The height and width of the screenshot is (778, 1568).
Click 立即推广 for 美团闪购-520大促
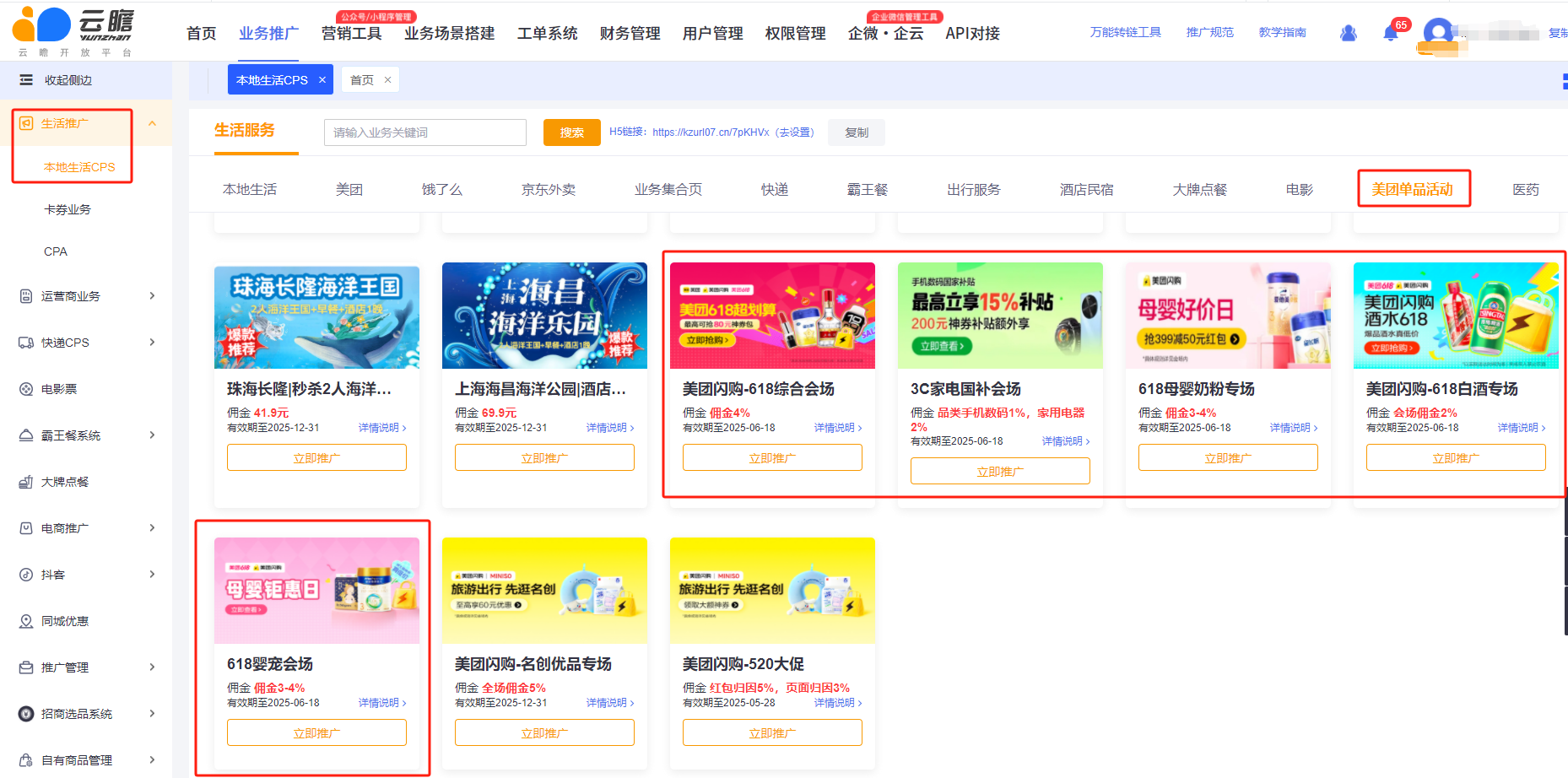pos(772,732)
